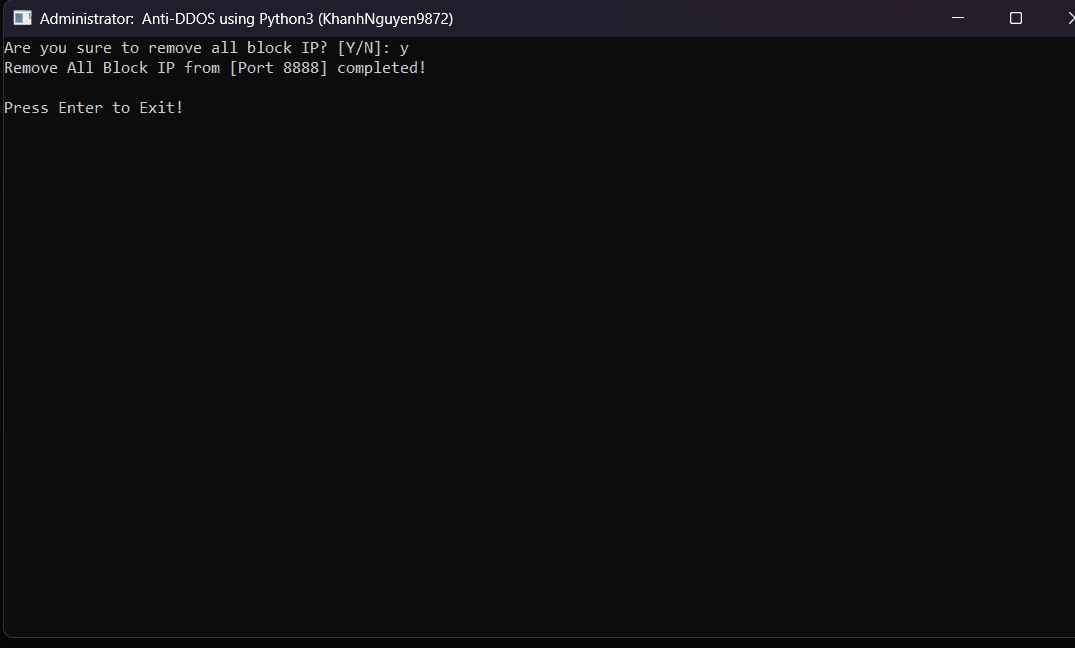Click the "Administrator:" label in the title bar
This screenshot has height=648, width=1075.
[x=86, y=19]
